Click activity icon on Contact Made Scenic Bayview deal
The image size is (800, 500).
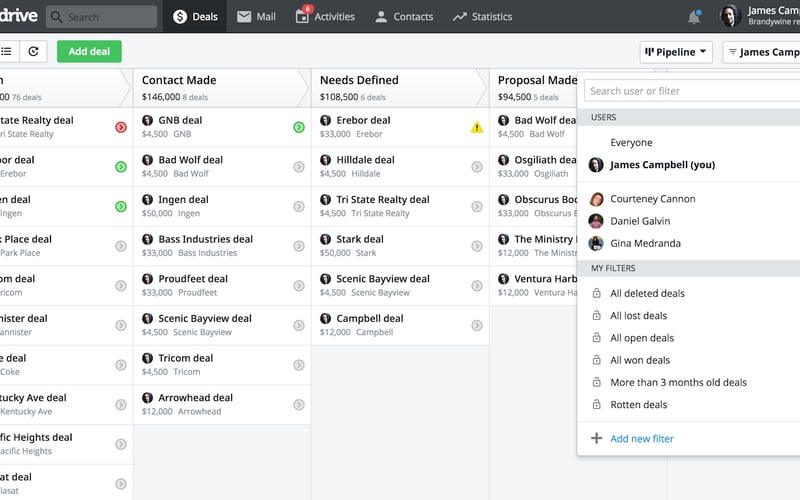pos(299,326)
